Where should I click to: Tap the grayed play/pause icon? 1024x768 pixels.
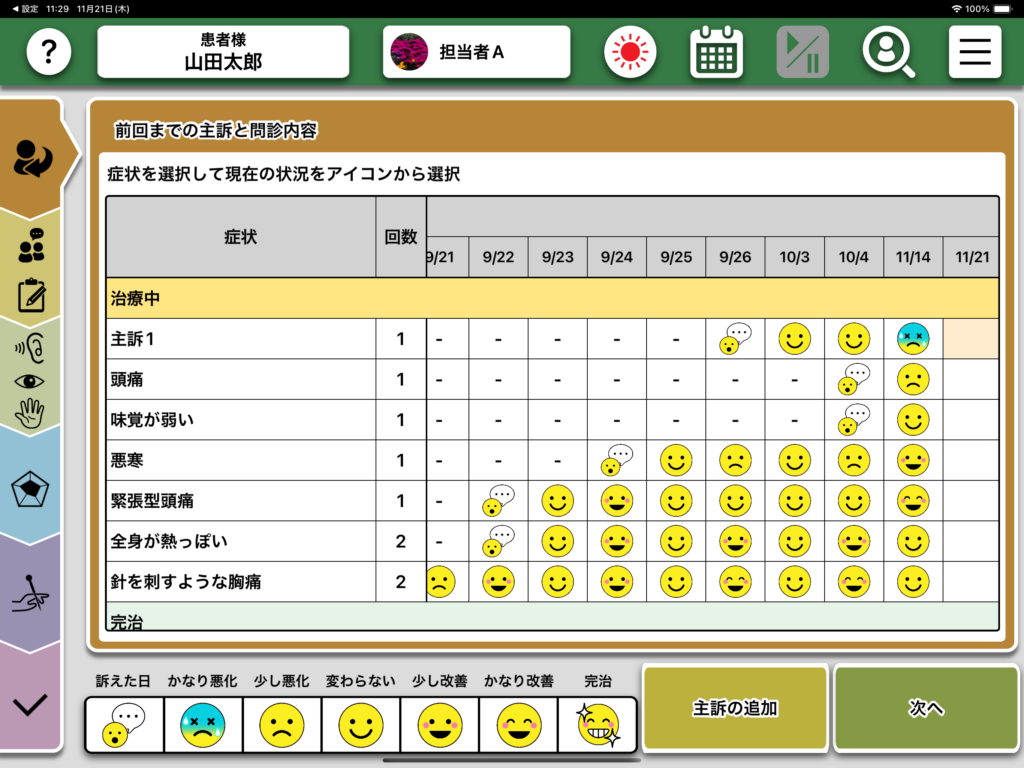(x=802, y=52)
